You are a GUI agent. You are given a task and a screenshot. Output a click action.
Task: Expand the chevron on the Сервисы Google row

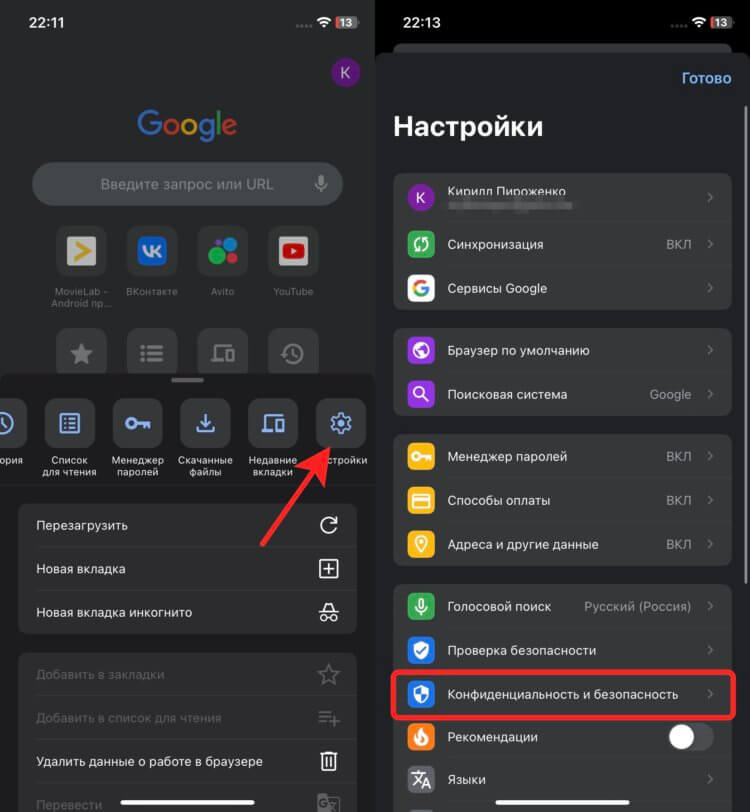tap(710, 288)
